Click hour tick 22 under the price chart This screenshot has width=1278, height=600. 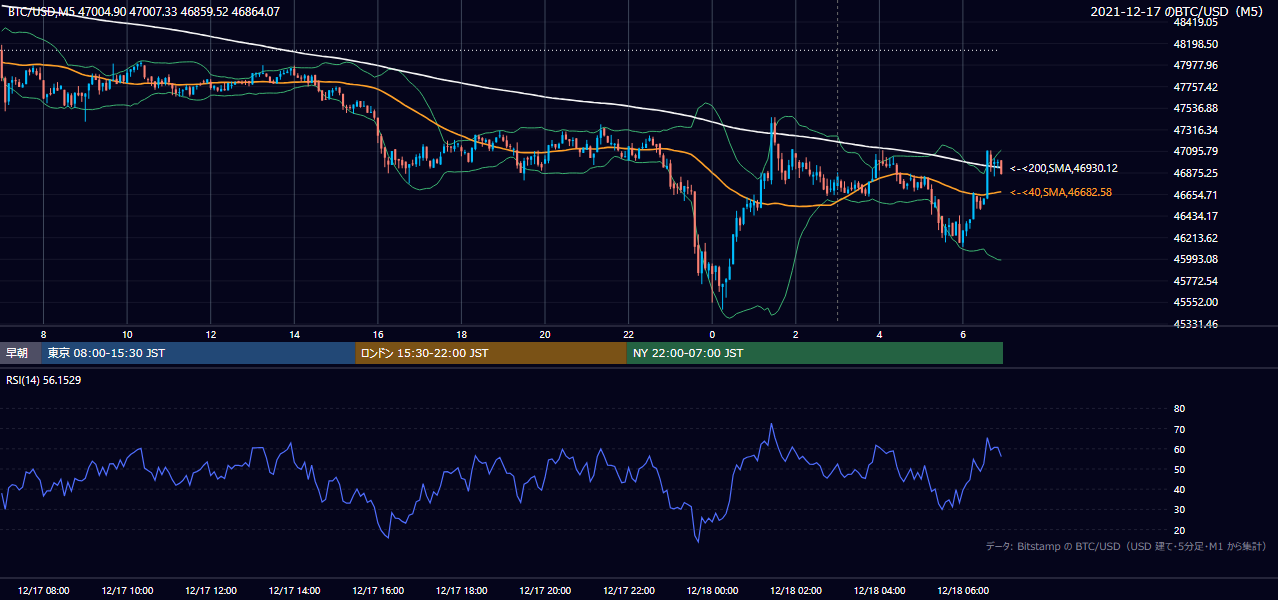tap(629, 334)
